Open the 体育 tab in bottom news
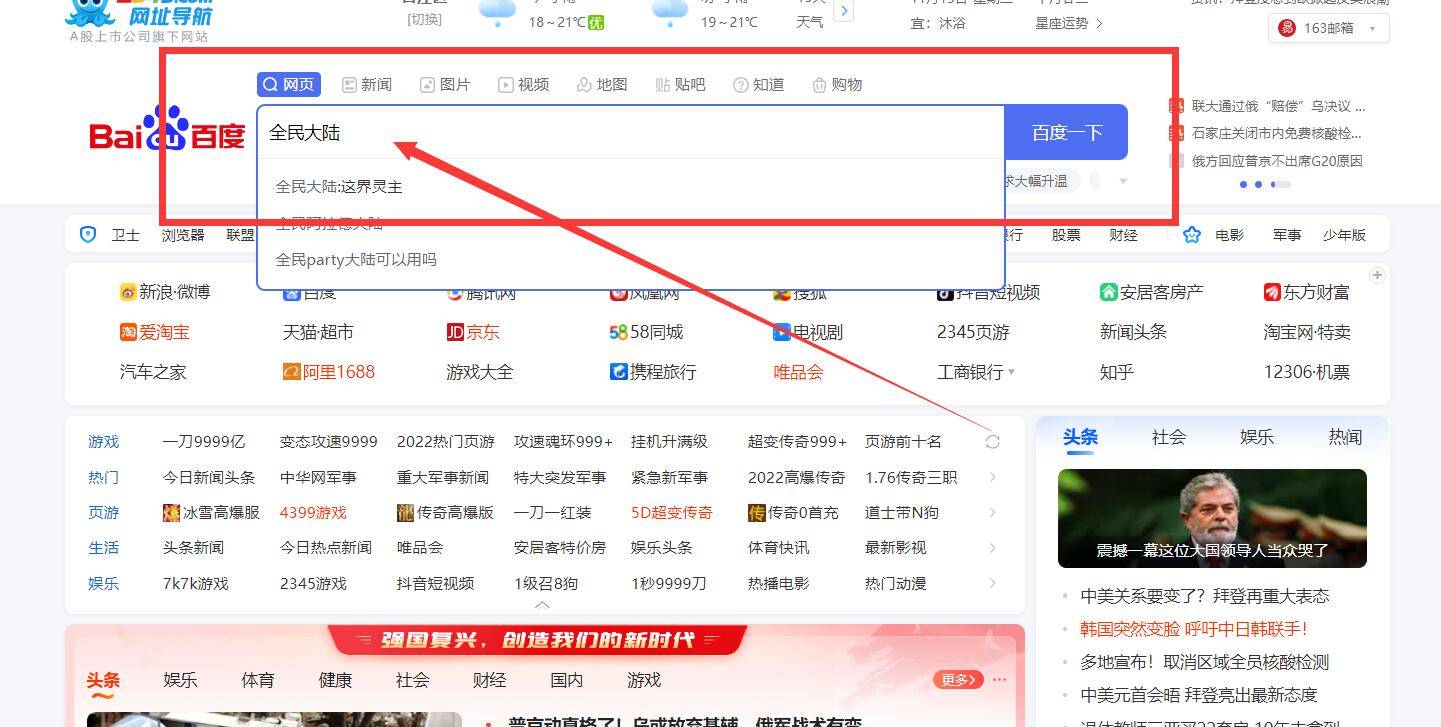Screen dimensions: 1441x727 click(x=257, y=680)
